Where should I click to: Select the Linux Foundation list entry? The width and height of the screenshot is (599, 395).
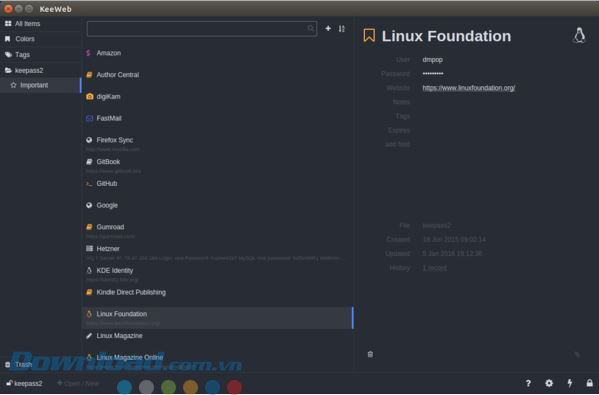click(x=217, y=317)
